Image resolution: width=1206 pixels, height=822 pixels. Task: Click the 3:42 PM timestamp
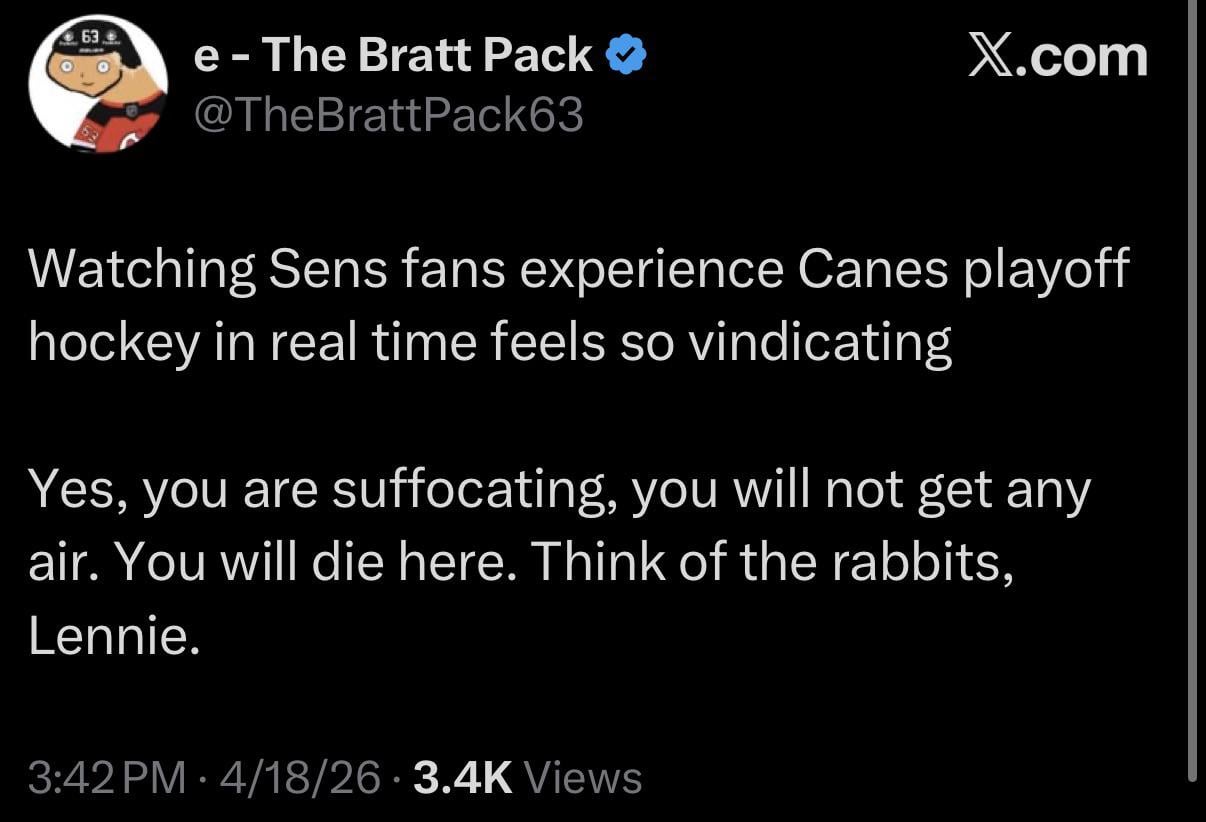tap(107, 776)
